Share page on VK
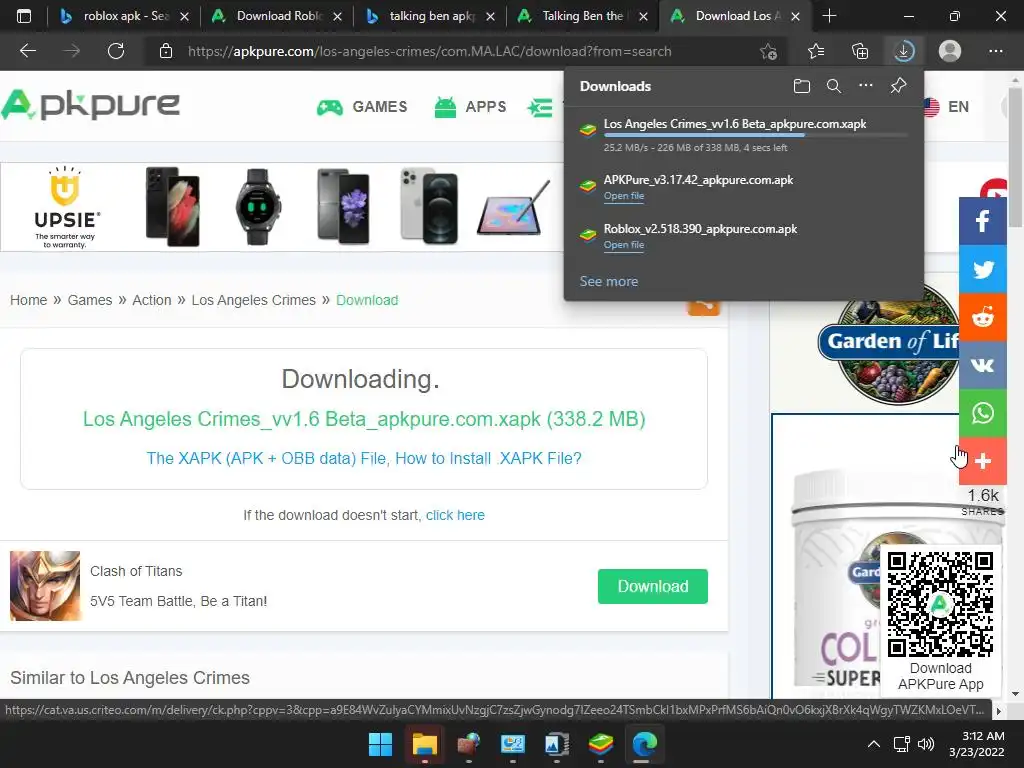 coord(982,365)
